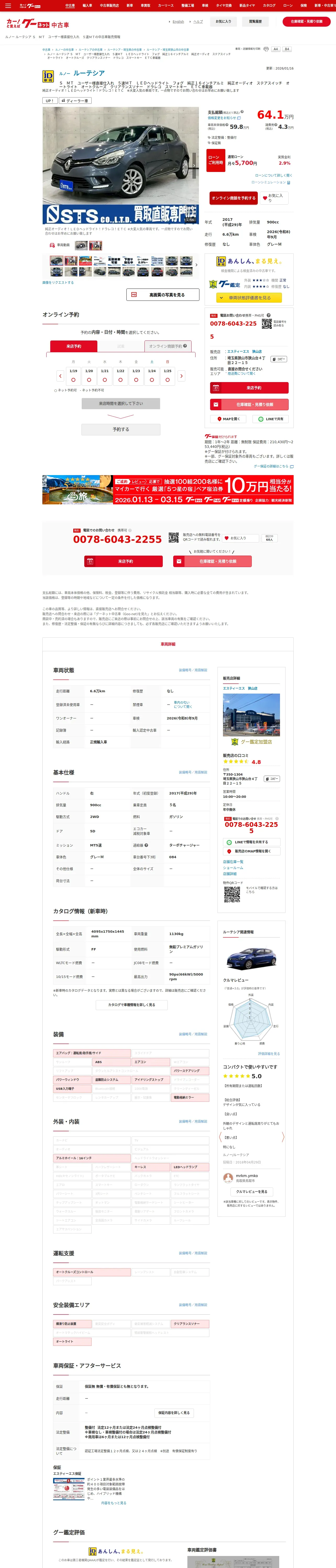Click the gray 予約する button
The height and width of the screenshot is (1568, 336).
(121, 429)
